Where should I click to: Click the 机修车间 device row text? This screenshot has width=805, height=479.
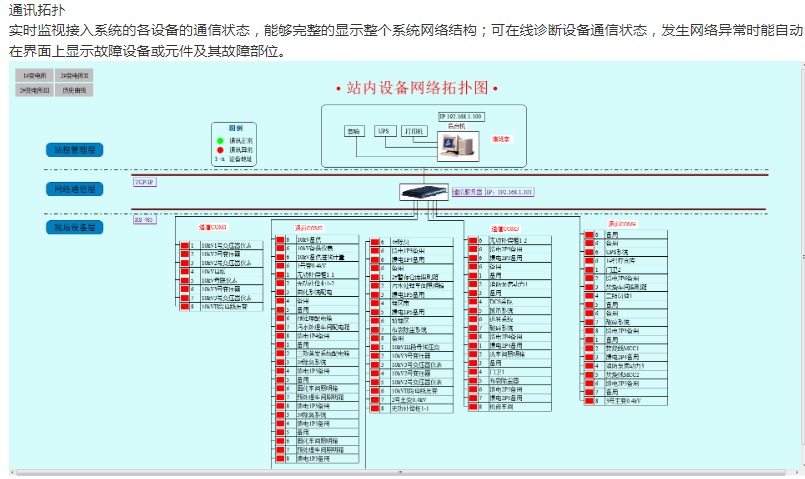coord(502,407)
